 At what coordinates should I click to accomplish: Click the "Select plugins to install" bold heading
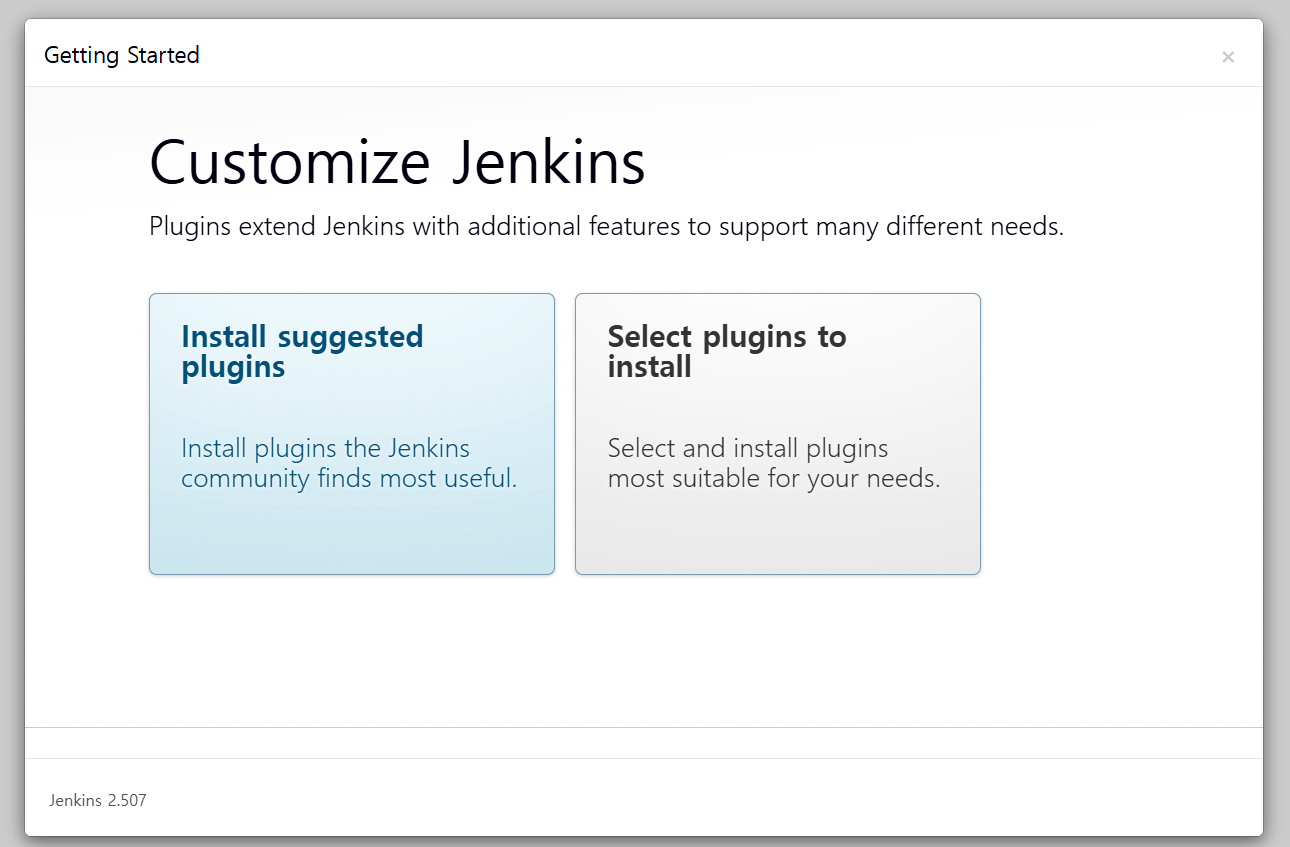tap(727, 351)
